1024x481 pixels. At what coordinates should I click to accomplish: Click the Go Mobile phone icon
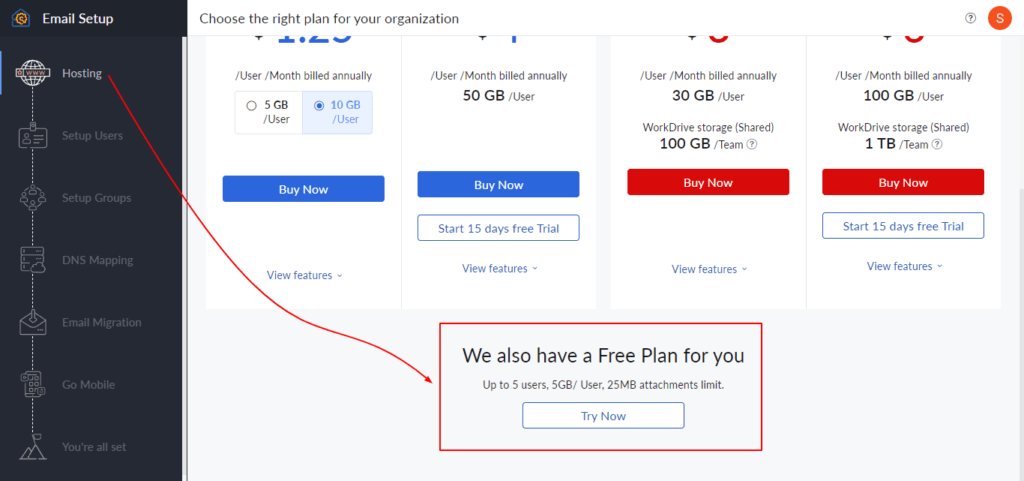coord(32,385)
